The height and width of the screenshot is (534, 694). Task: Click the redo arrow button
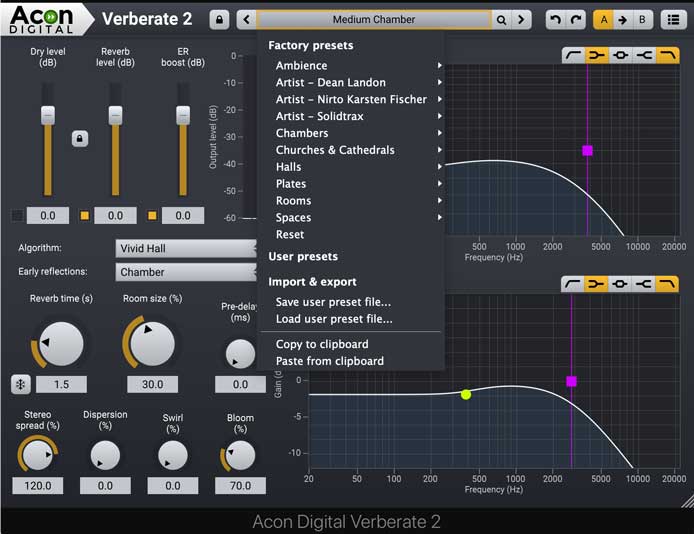coord(575,20)
